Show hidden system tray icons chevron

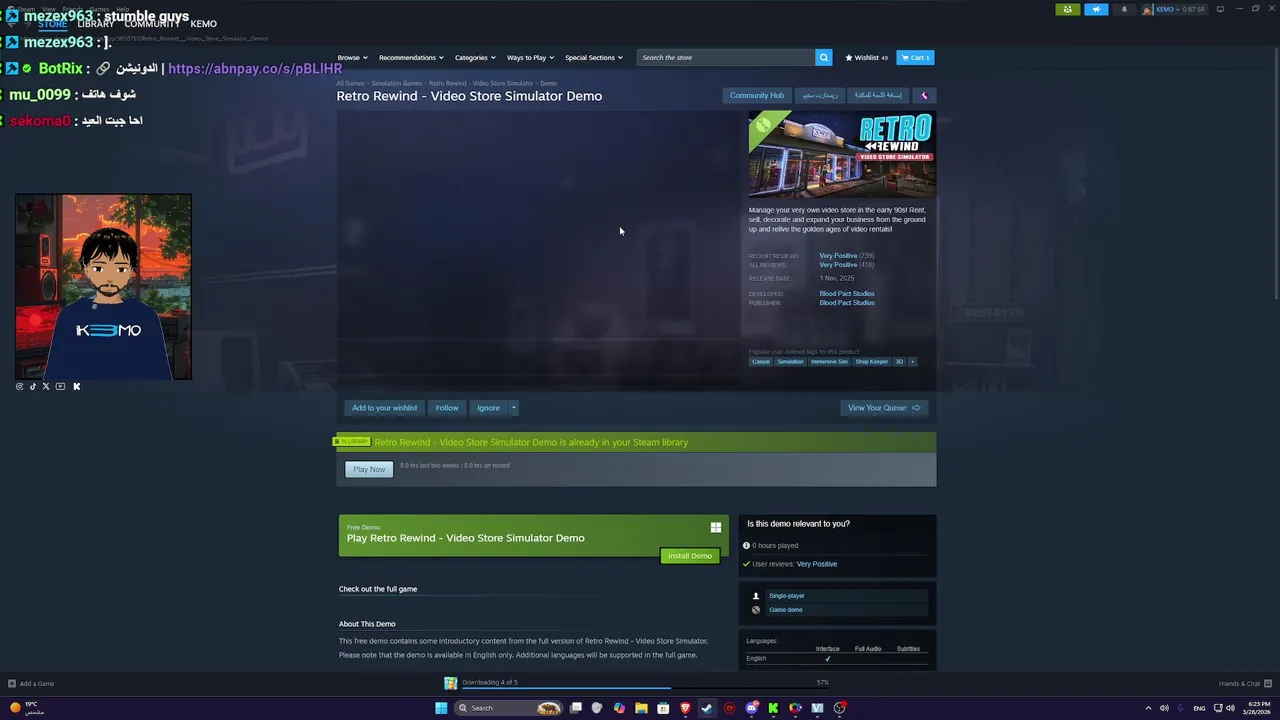(x=1148, y=708)
